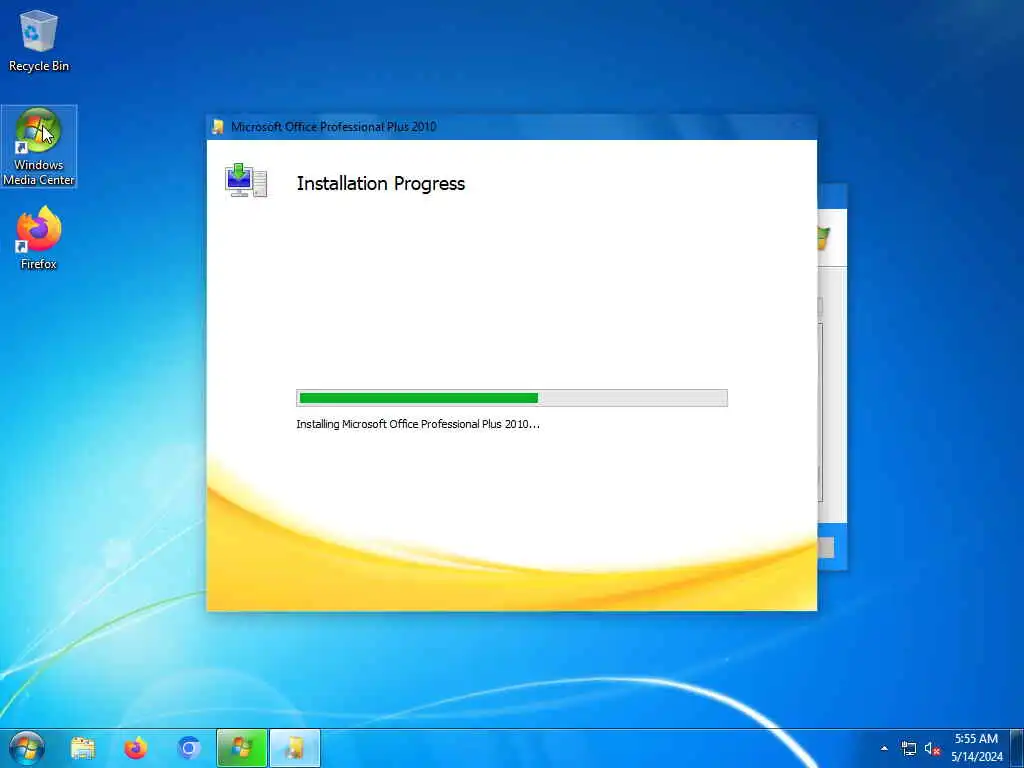Launch Firefox from the taskbar
Screen dimensions: 1024x768
pyautogui.click(x=136, y=748)
